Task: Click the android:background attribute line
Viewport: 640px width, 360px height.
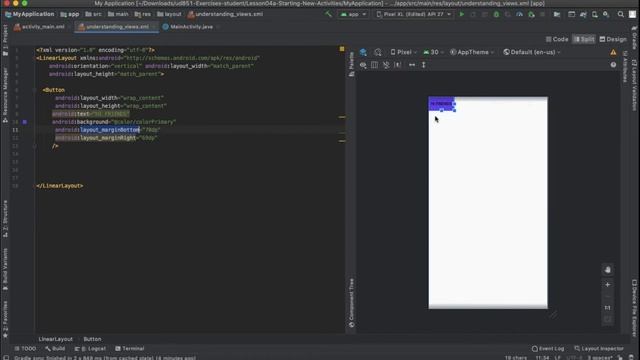Action: (114, 122)
